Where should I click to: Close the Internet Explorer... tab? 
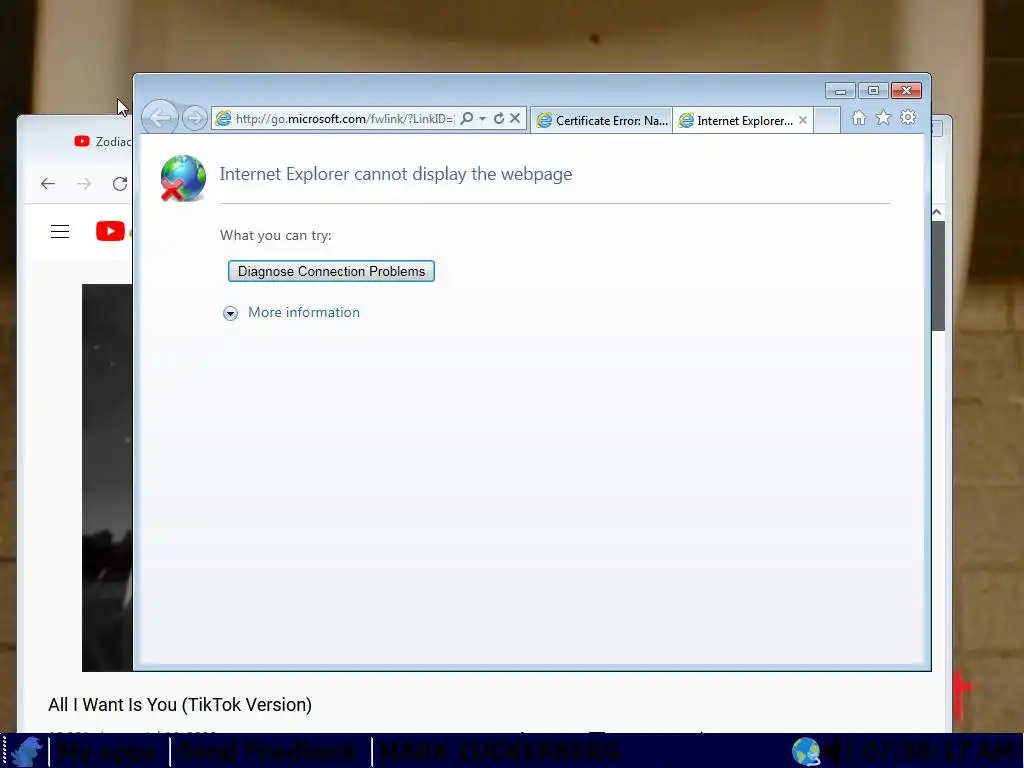(803, 120)
